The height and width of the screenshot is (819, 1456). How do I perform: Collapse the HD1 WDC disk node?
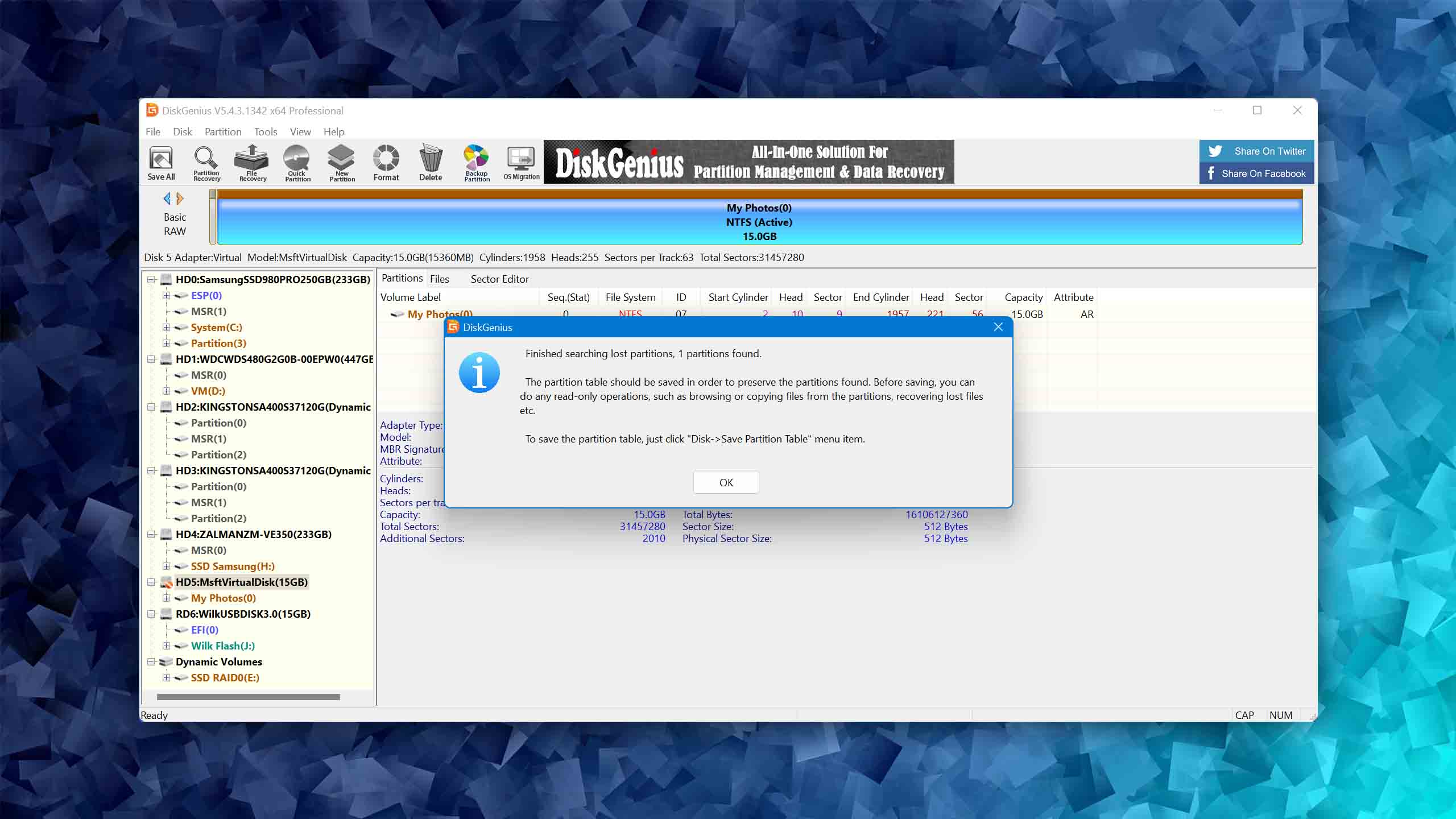click(x=151, y=359)
